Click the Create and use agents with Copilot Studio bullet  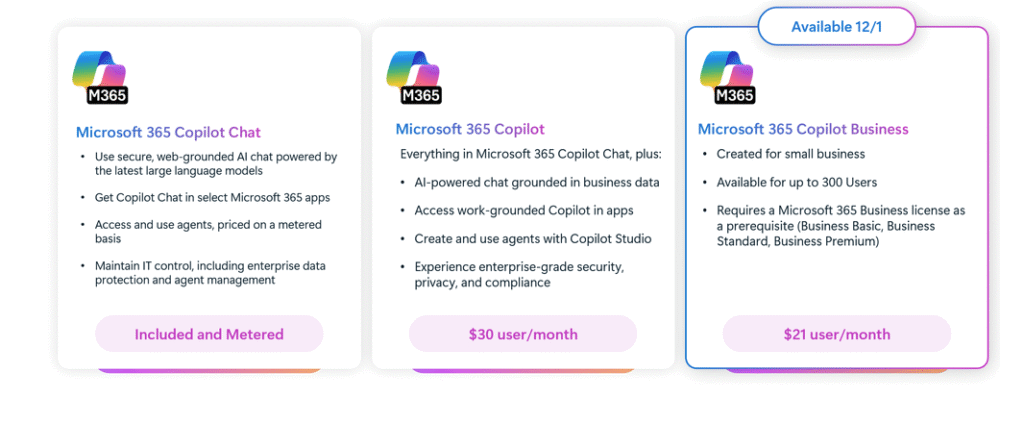click(534, 239)
